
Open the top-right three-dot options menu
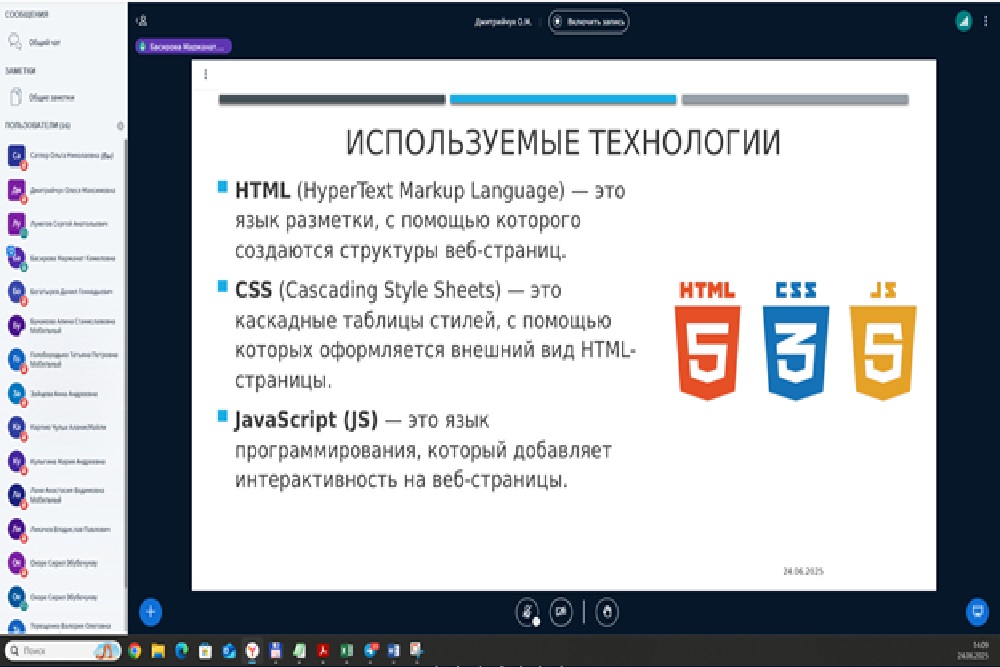pyautogui.click(x=987, y=21)
